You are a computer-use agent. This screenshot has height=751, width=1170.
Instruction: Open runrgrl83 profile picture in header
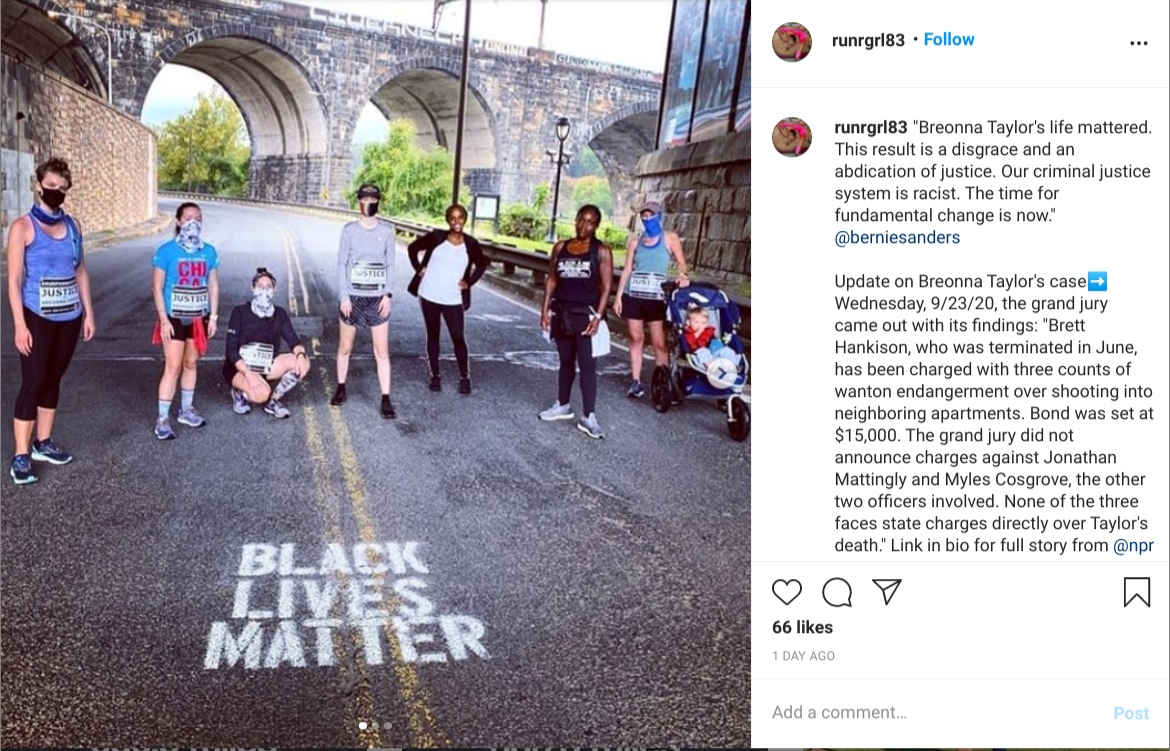(x=792, y=42)
